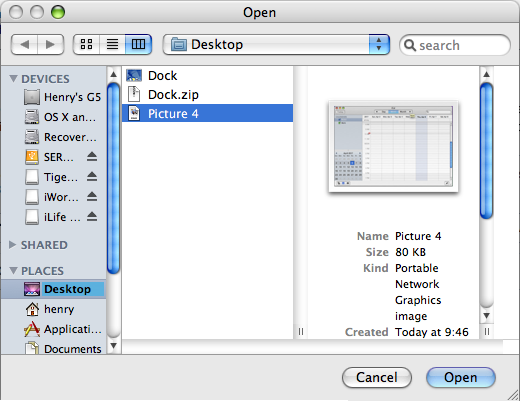Click the sidebar scroll down arrow
This screenshot has height=401, width=520.
click(x=113, y=346)
